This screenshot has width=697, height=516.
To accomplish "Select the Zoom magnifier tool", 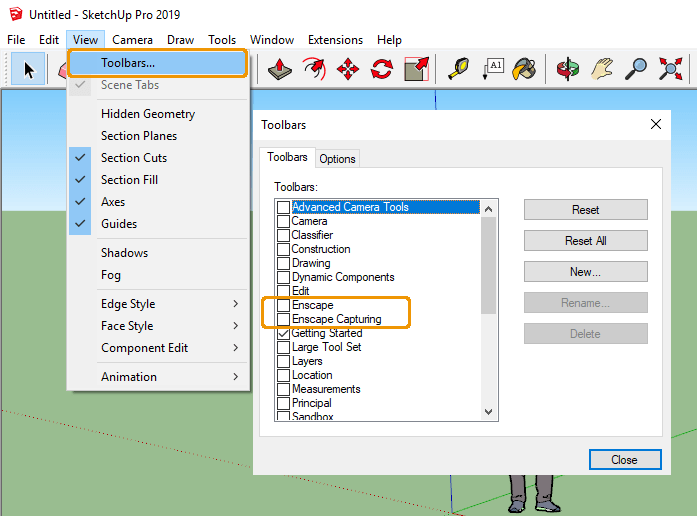I will click(x=636, y=69).
